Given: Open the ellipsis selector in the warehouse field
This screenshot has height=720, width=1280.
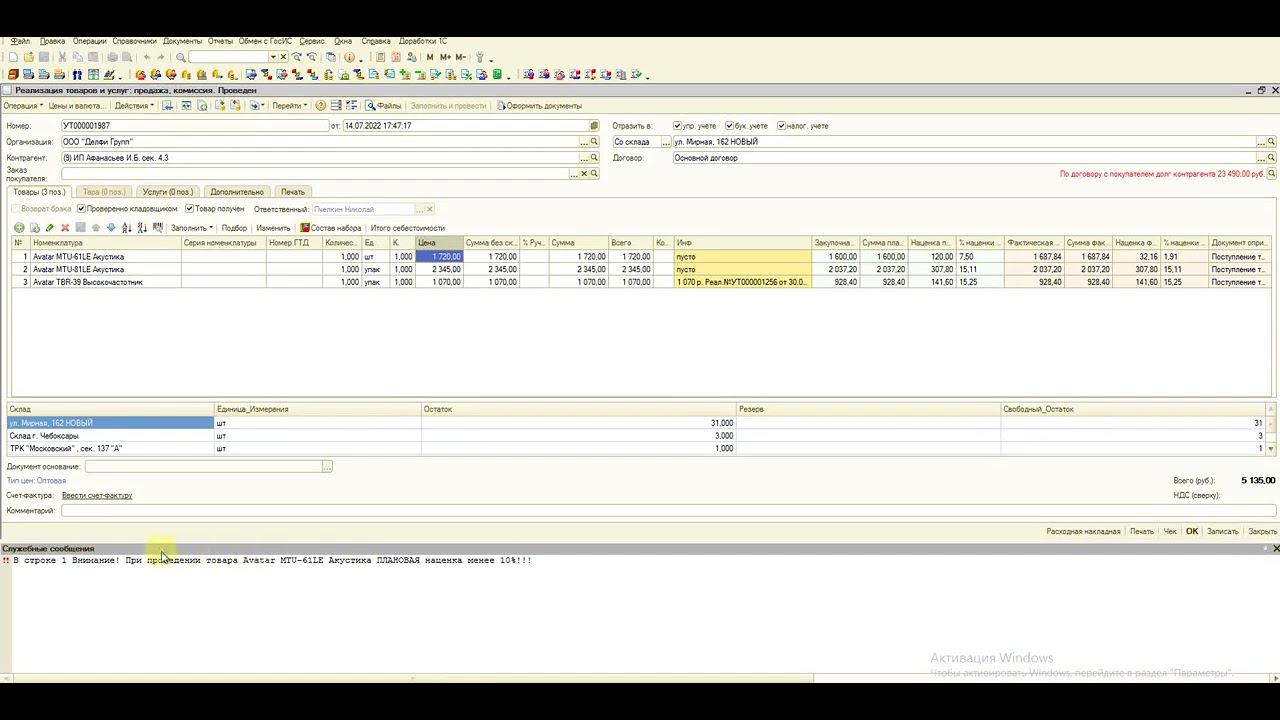Looking at the screenshot, I should (1263, 142).
